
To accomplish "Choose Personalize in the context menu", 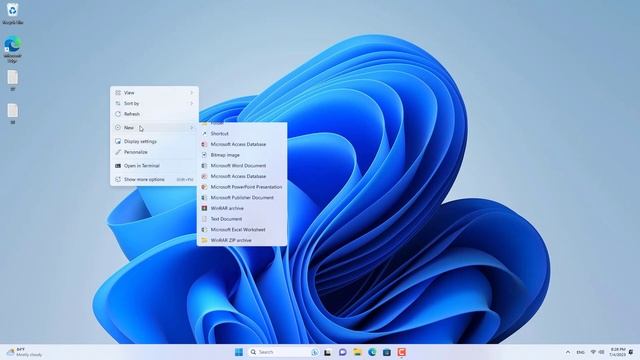I will 154,152.
